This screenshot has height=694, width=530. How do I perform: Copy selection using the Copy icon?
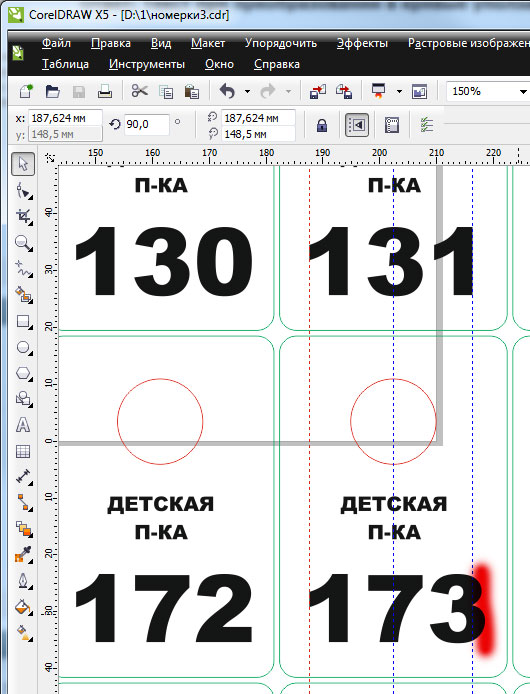click(x=166, y=92)
